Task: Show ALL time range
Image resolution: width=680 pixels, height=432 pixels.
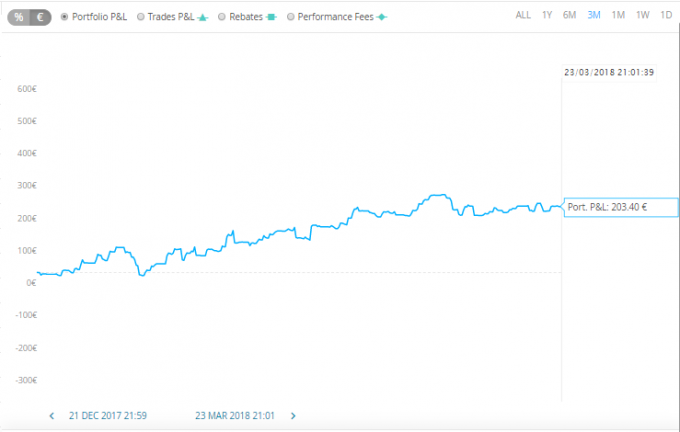Action: 523,15
